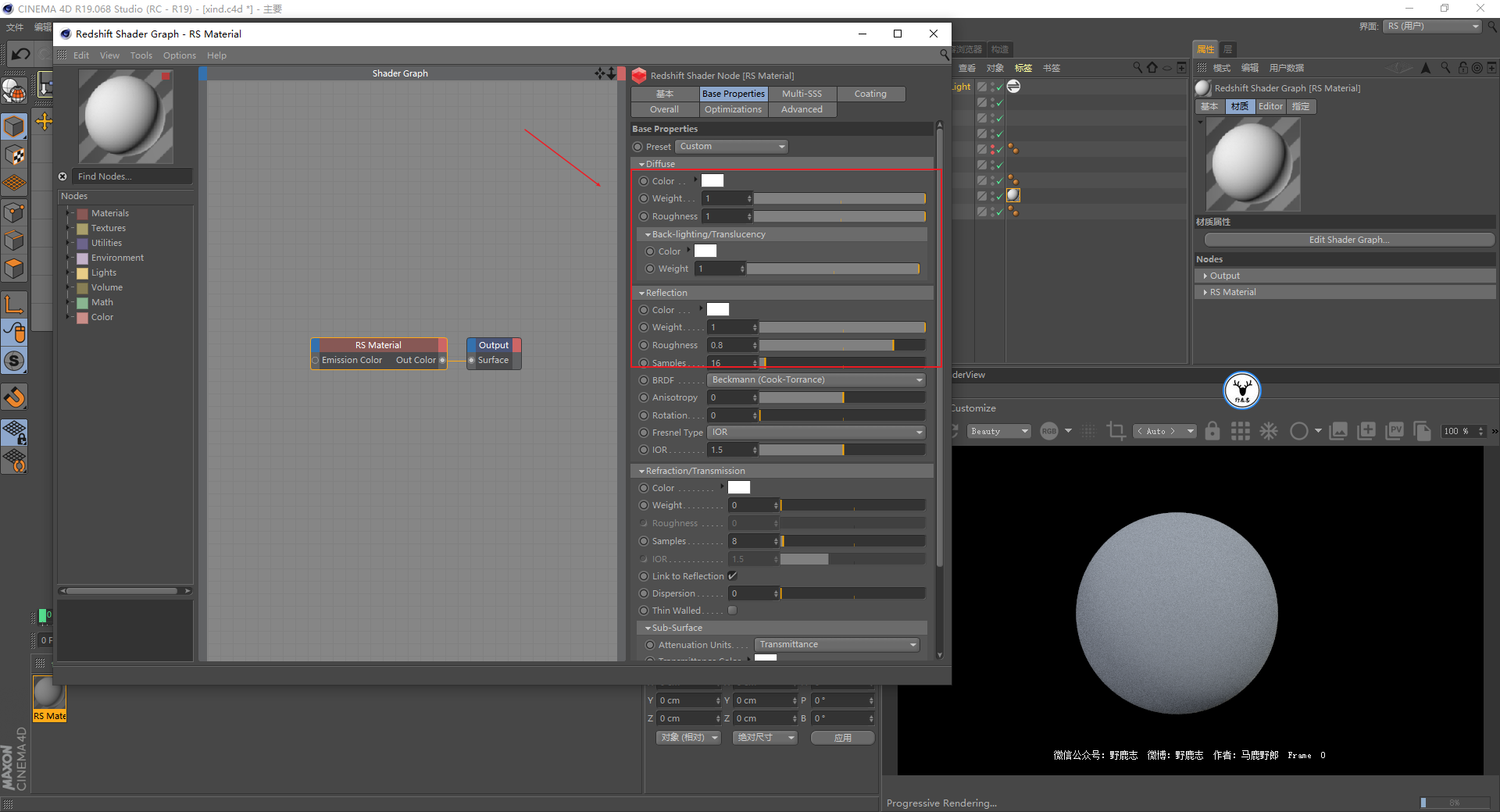Switch to Edges mode cube icon
Image resolution: width=1500 pixels, height=812 pixels.
[14, 240]
